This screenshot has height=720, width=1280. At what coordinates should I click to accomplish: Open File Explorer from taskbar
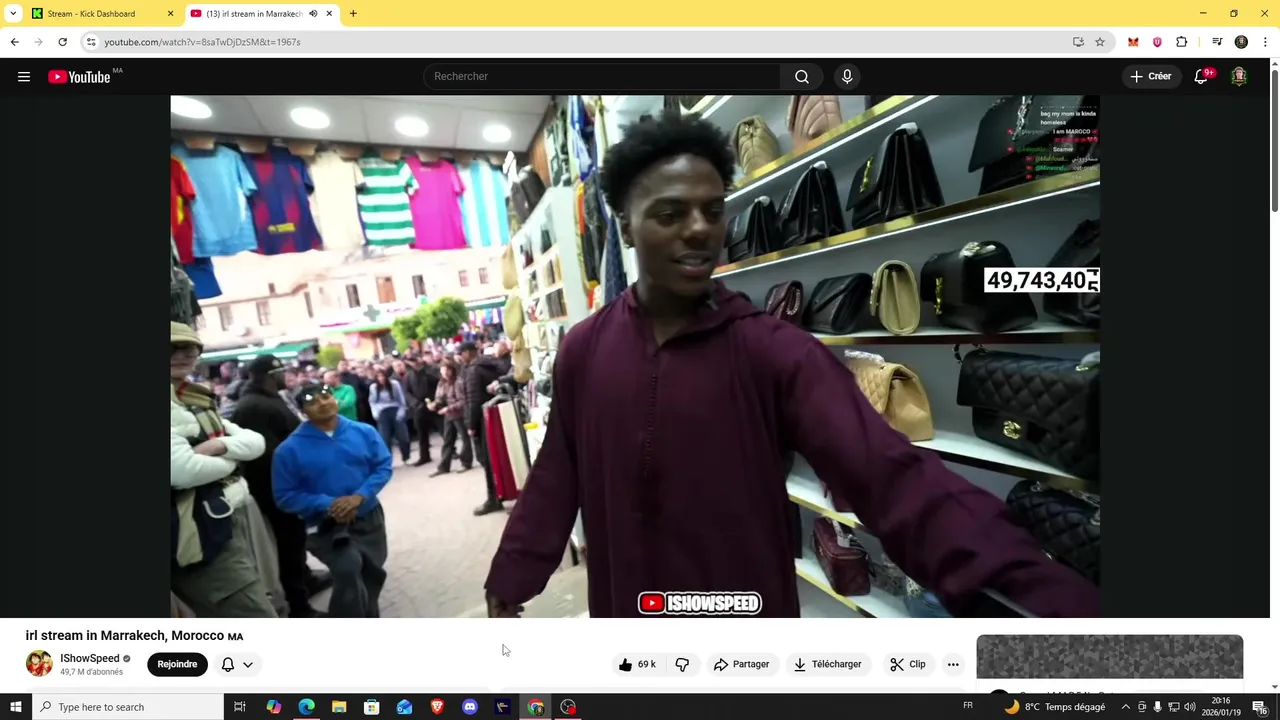coord(339,707)
